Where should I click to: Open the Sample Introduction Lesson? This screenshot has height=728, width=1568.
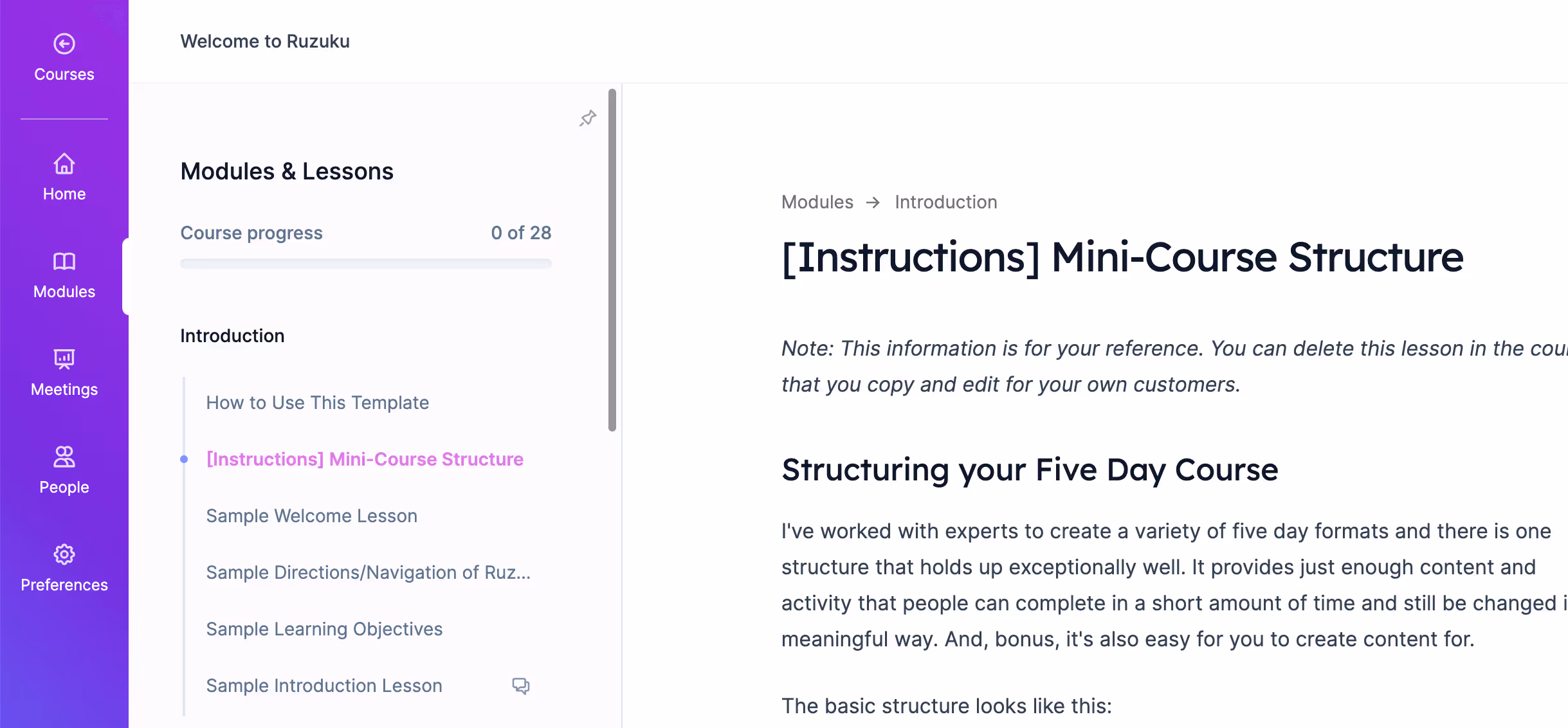[324, 685]
